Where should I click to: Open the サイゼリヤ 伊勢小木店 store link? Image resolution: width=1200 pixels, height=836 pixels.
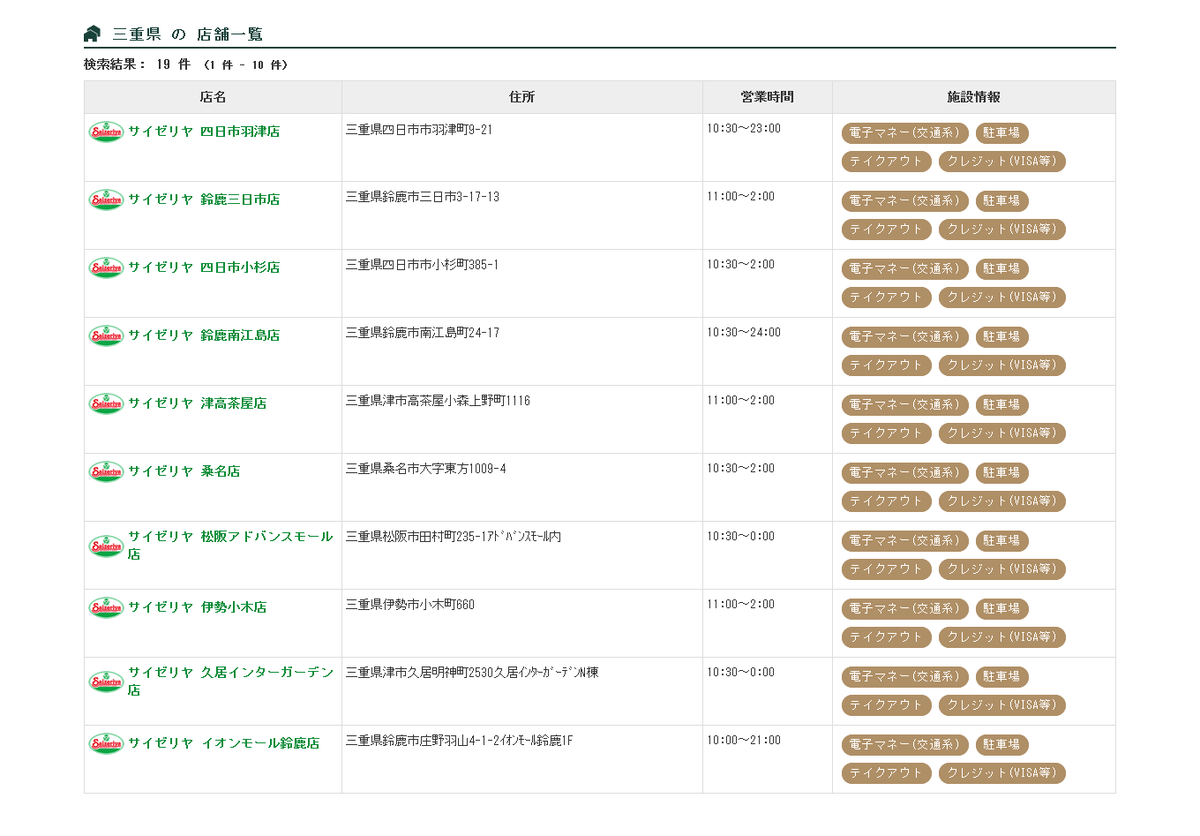pos(197,607)
